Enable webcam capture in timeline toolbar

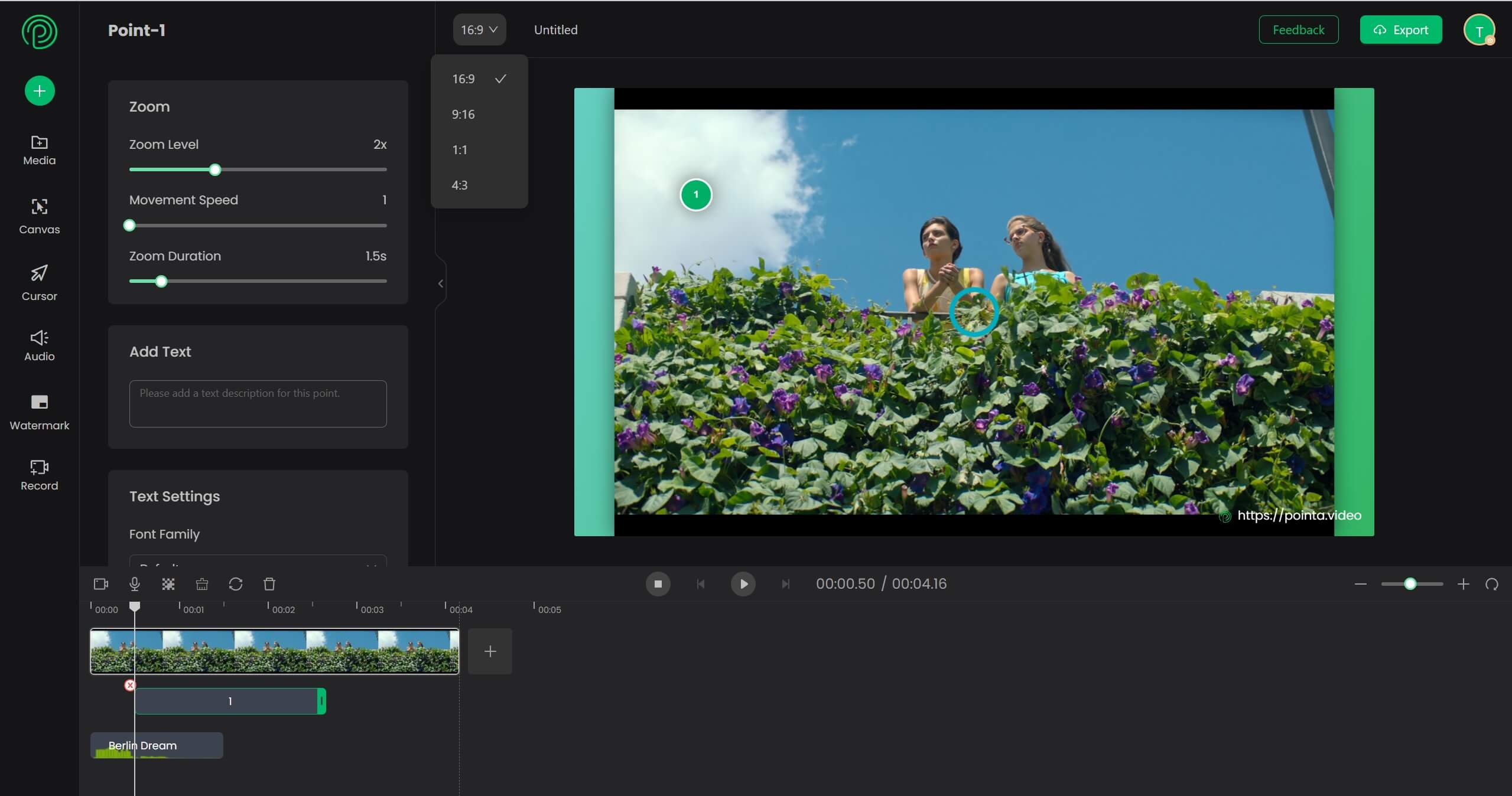tap(100, 584)
